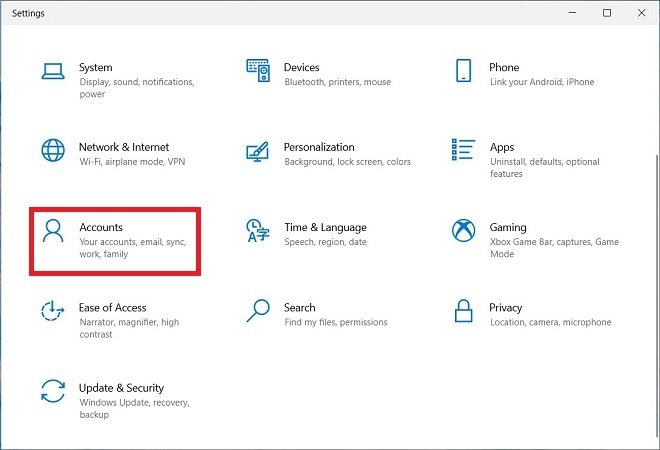Open the System settings title
This screenshot has height=450, width=660.
click(96, 67)
